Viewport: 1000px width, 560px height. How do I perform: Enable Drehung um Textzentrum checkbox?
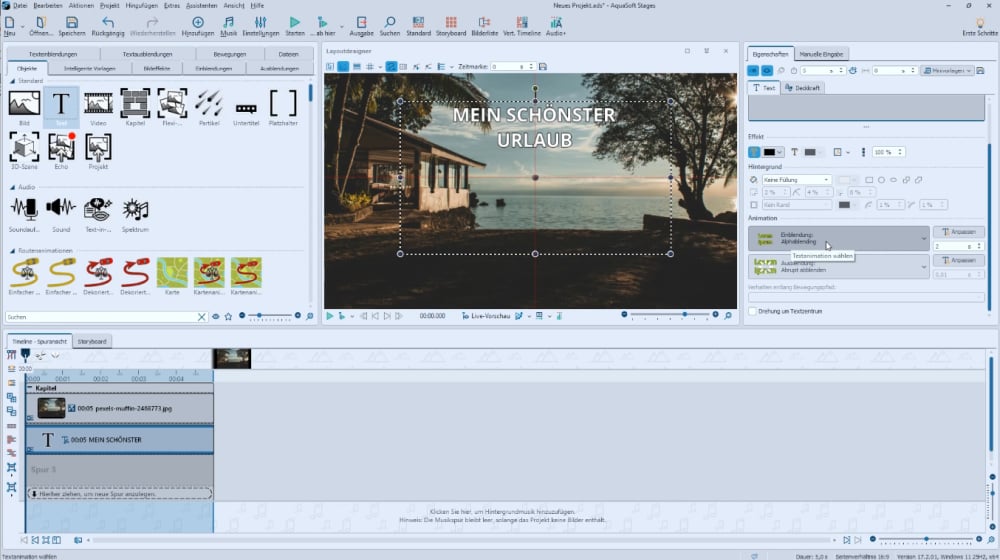753,311
